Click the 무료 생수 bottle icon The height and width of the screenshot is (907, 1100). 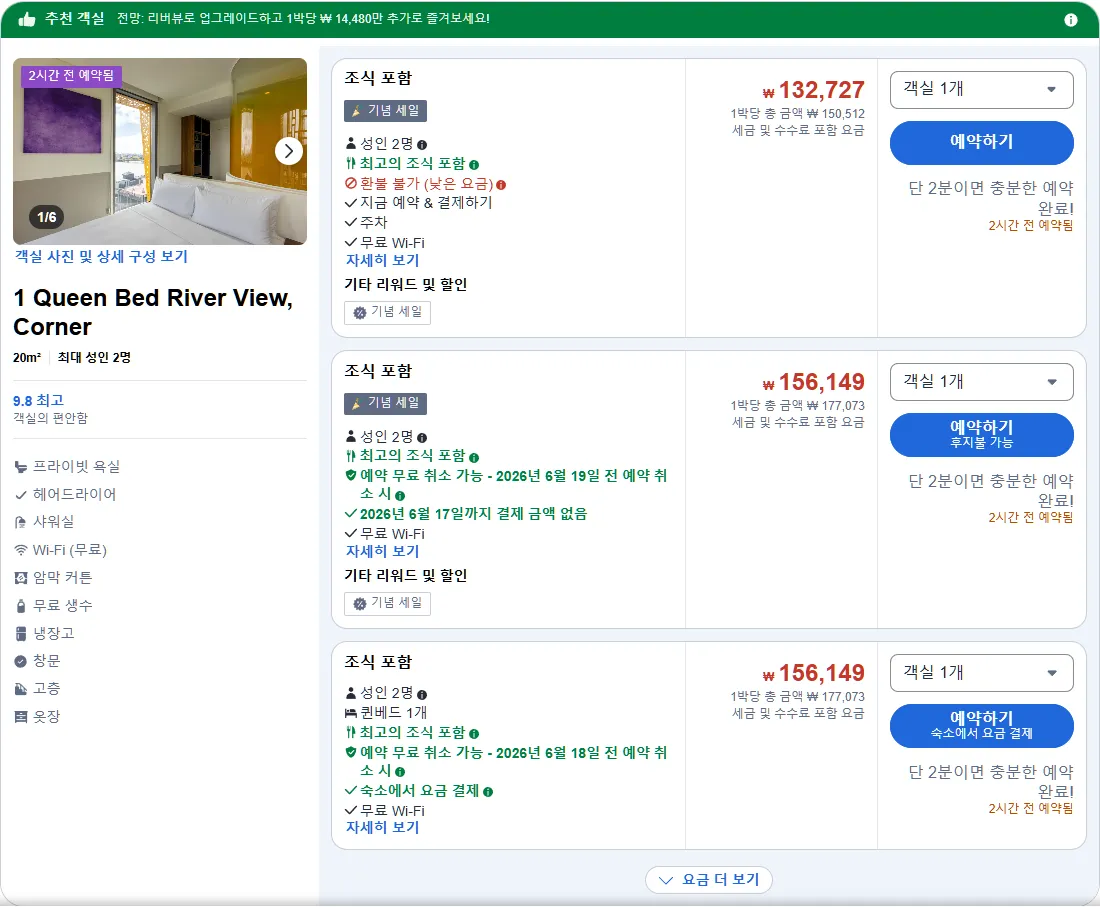(x=21, y=606)
